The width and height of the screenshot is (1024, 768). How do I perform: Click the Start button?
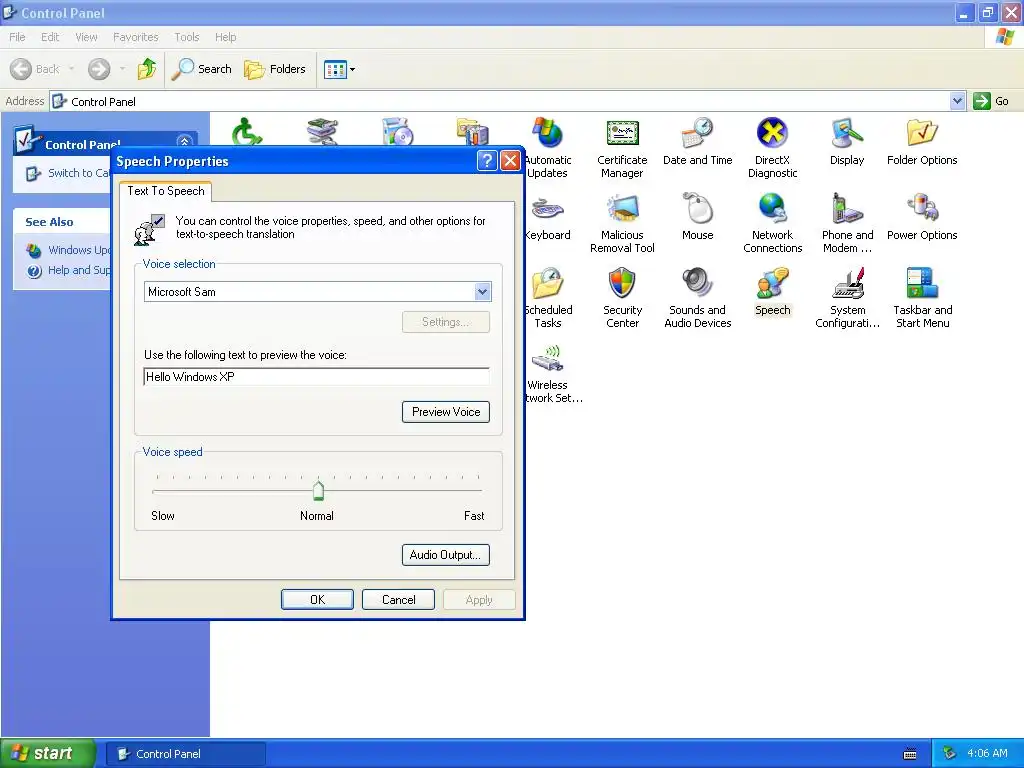coord(48,753)
